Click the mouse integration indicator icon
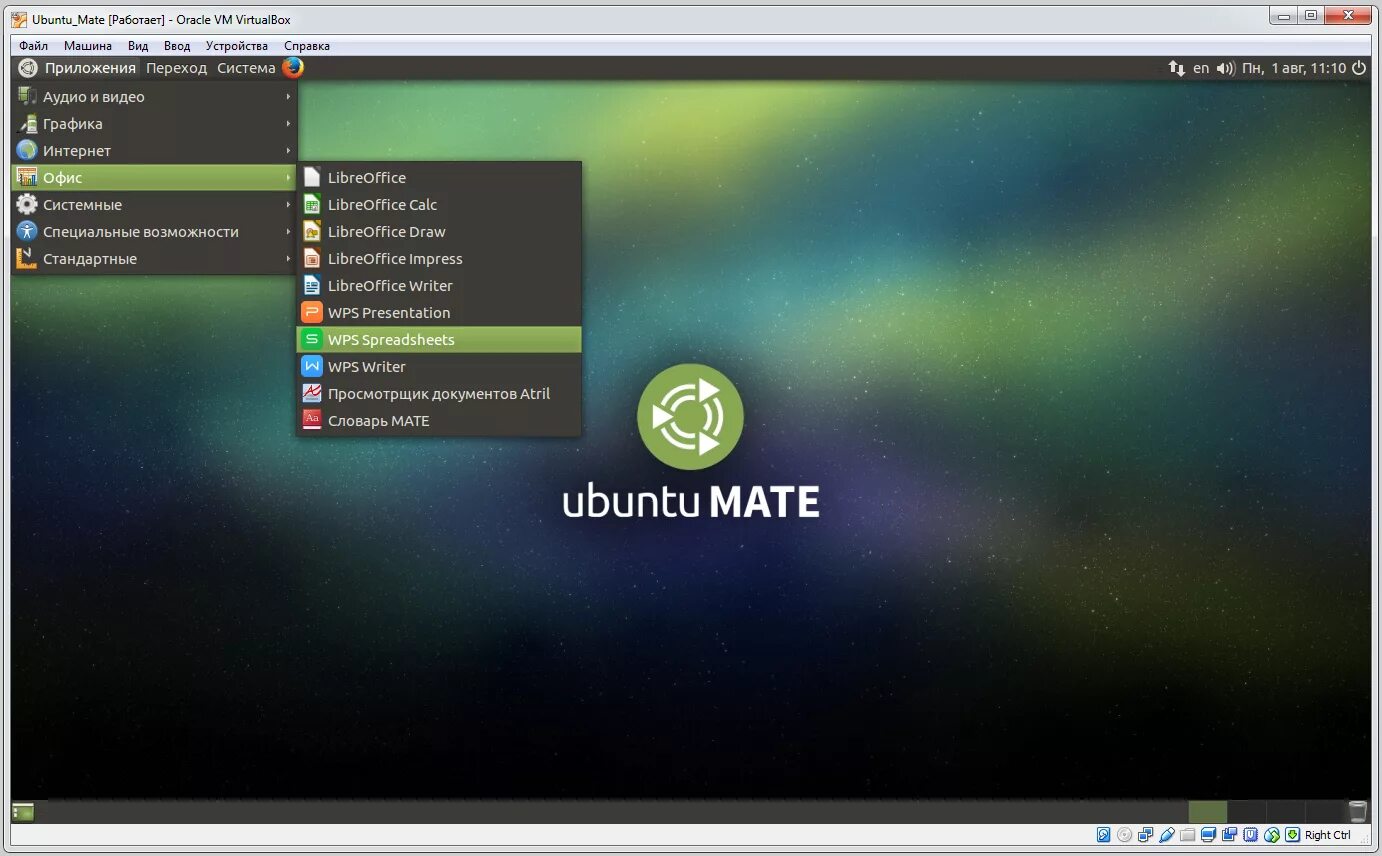This screenshot has width=1382, height=856. [x=1271, y=835]
